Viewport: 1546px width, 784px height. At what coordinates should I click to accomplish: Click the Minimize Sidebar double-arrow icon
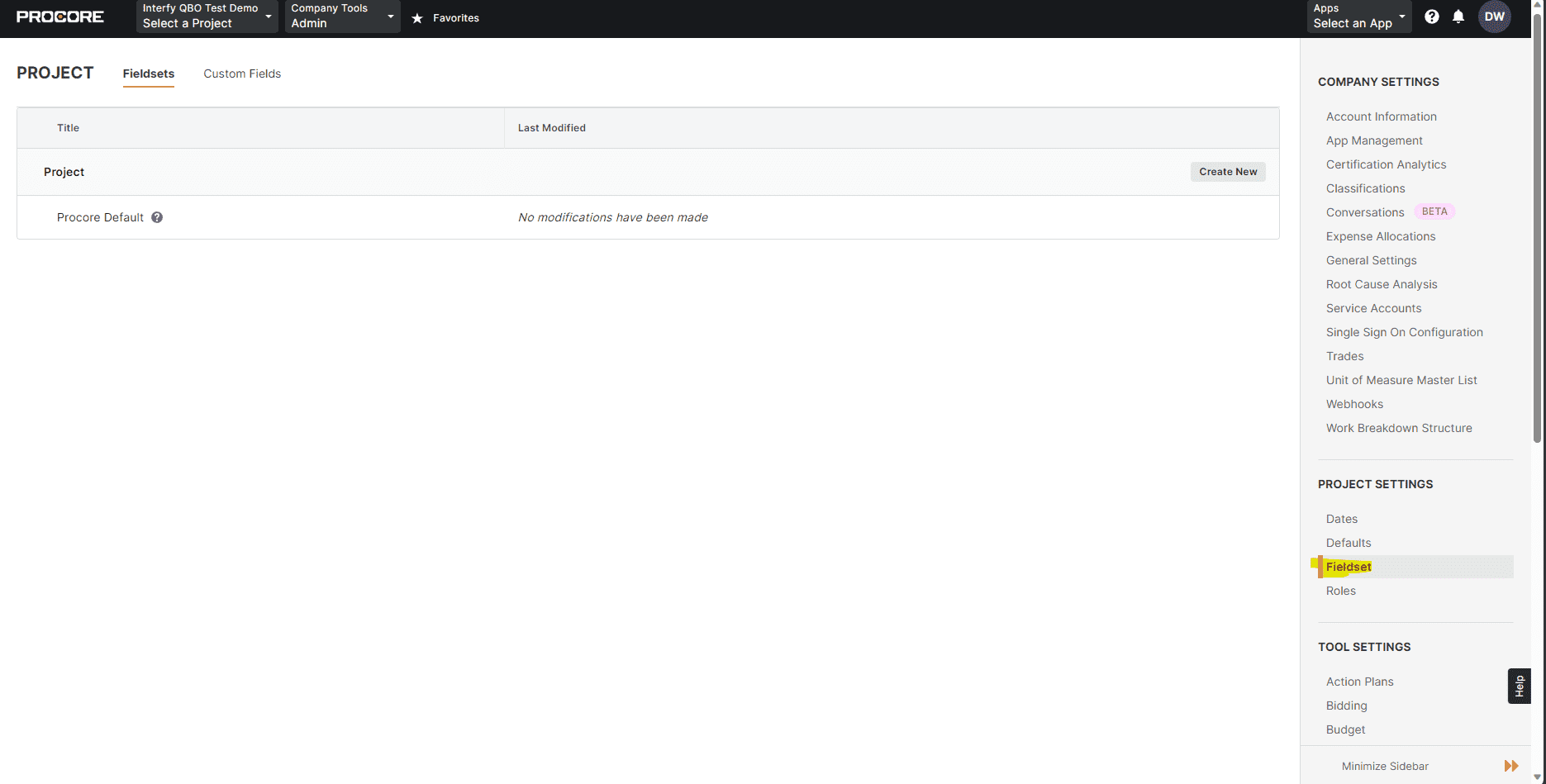1512,765
